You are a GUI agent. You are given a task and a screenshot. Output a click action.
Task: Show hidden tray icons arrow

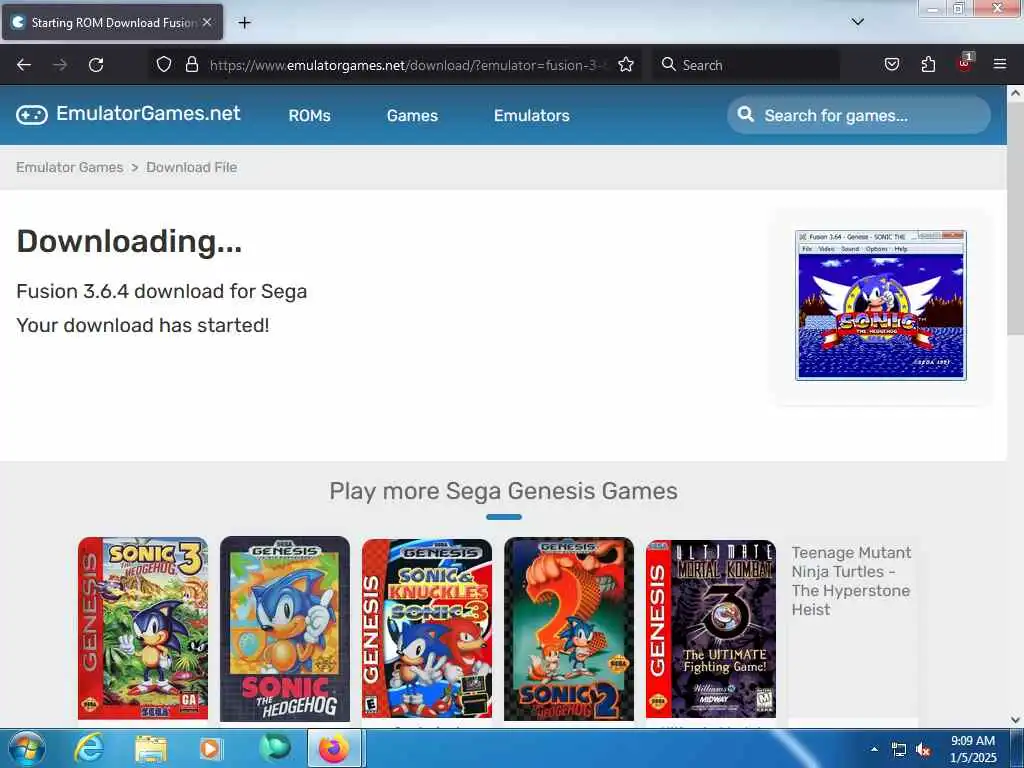coord(874,749)
